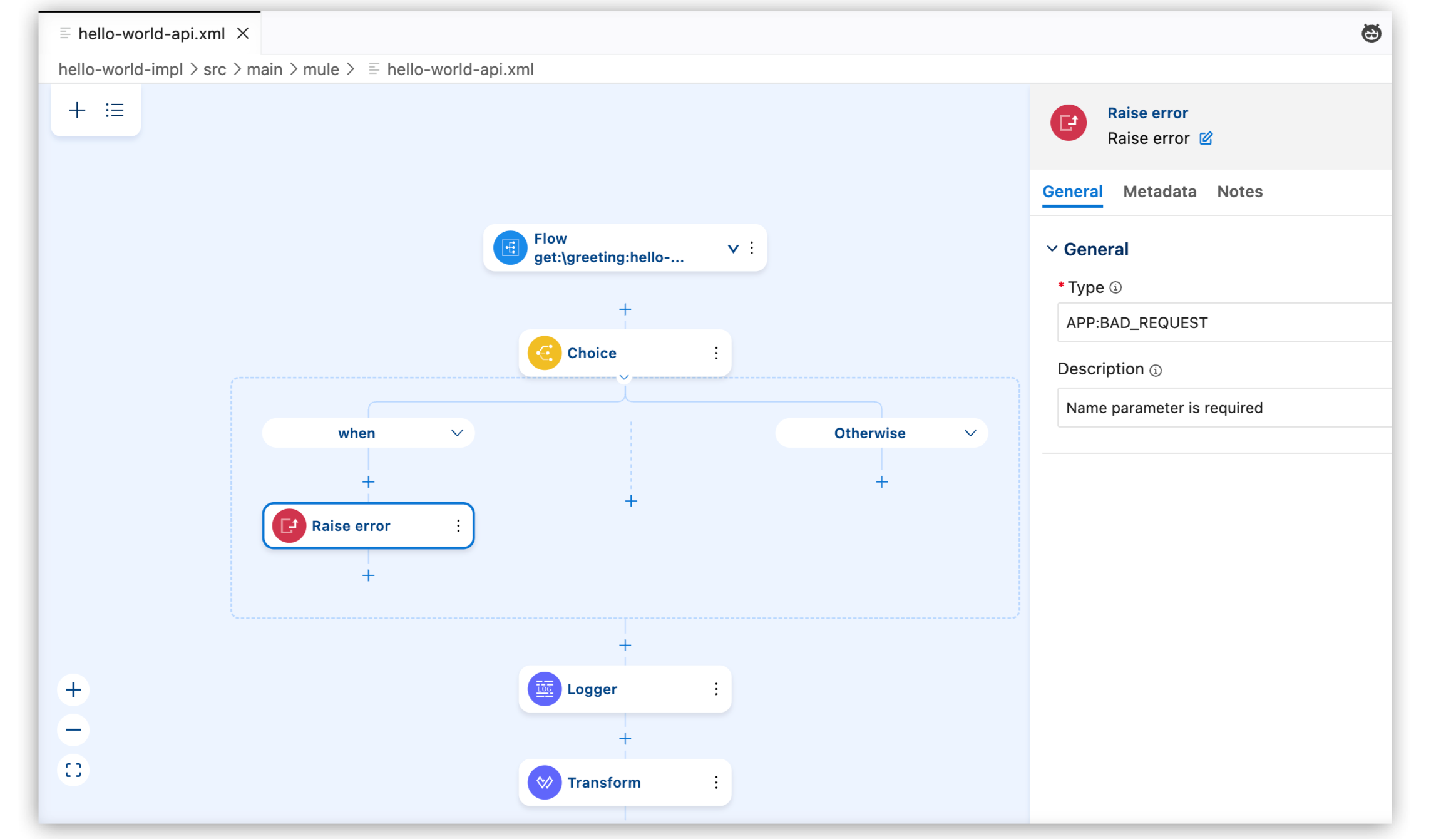Collapse the Choice scope via small chevron below node
The image size is (1456, 839).
(624, 377)
